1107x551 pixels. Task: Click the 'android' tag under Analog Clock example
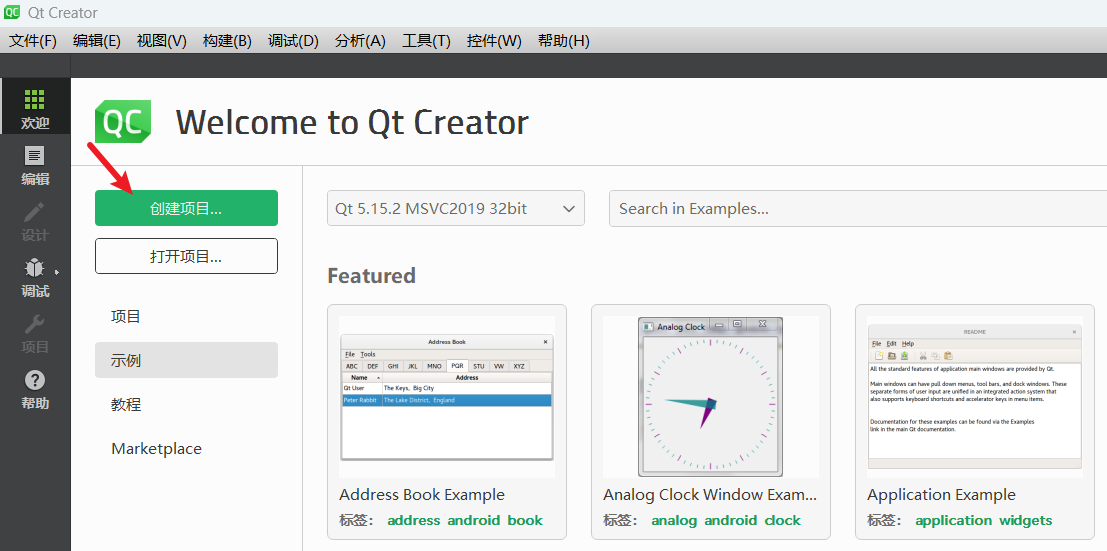pyautogui.click(x=731, y=521)
